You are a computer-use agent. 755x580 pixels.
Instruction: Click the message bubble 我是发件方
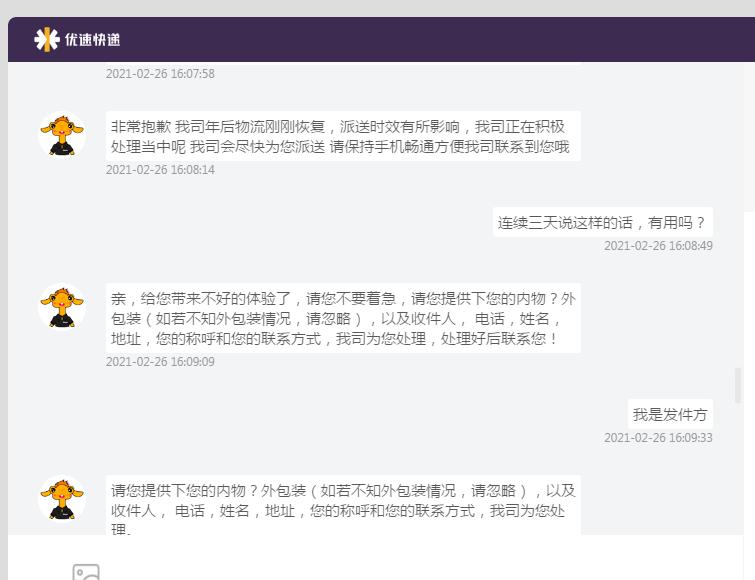coord(670,414)
